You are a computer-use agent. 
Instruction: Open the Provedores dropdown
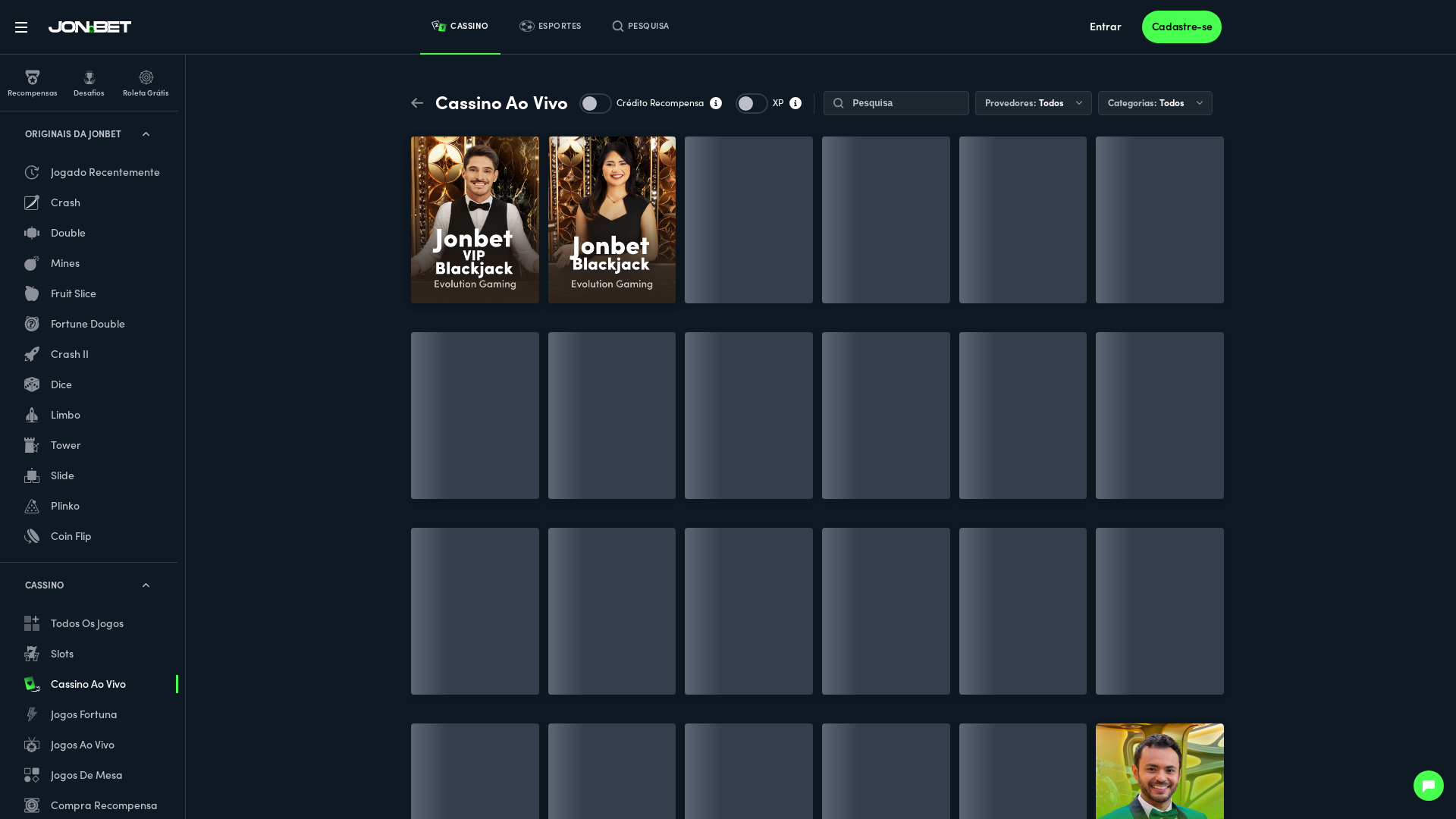click(1034, 103)
